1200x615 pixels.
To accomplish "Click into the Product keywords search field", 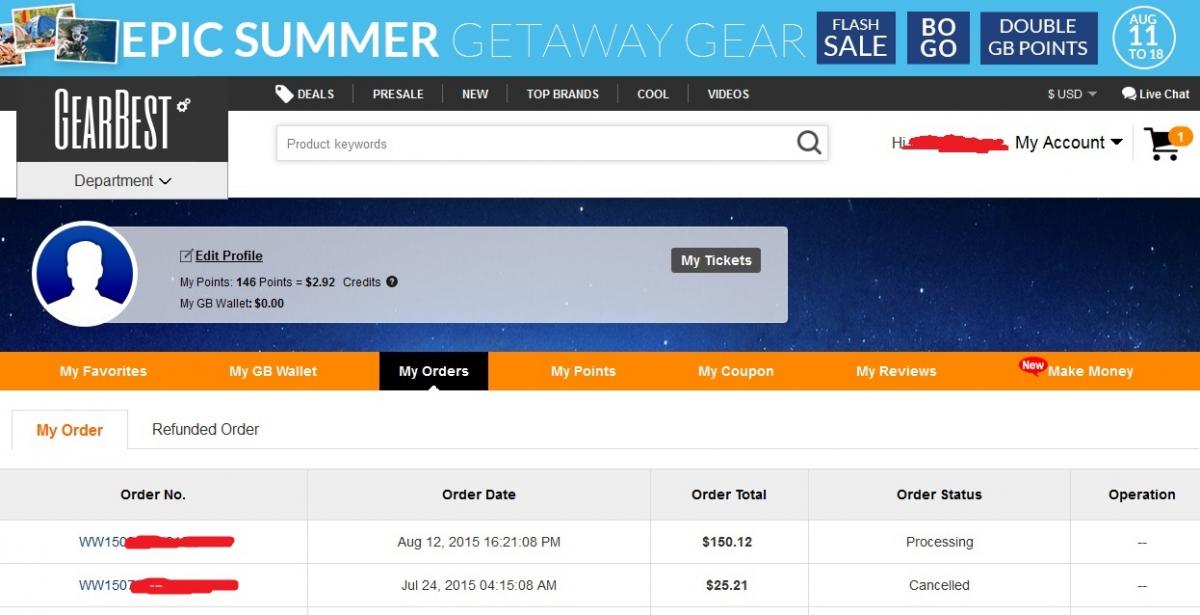I will (536, 144).
